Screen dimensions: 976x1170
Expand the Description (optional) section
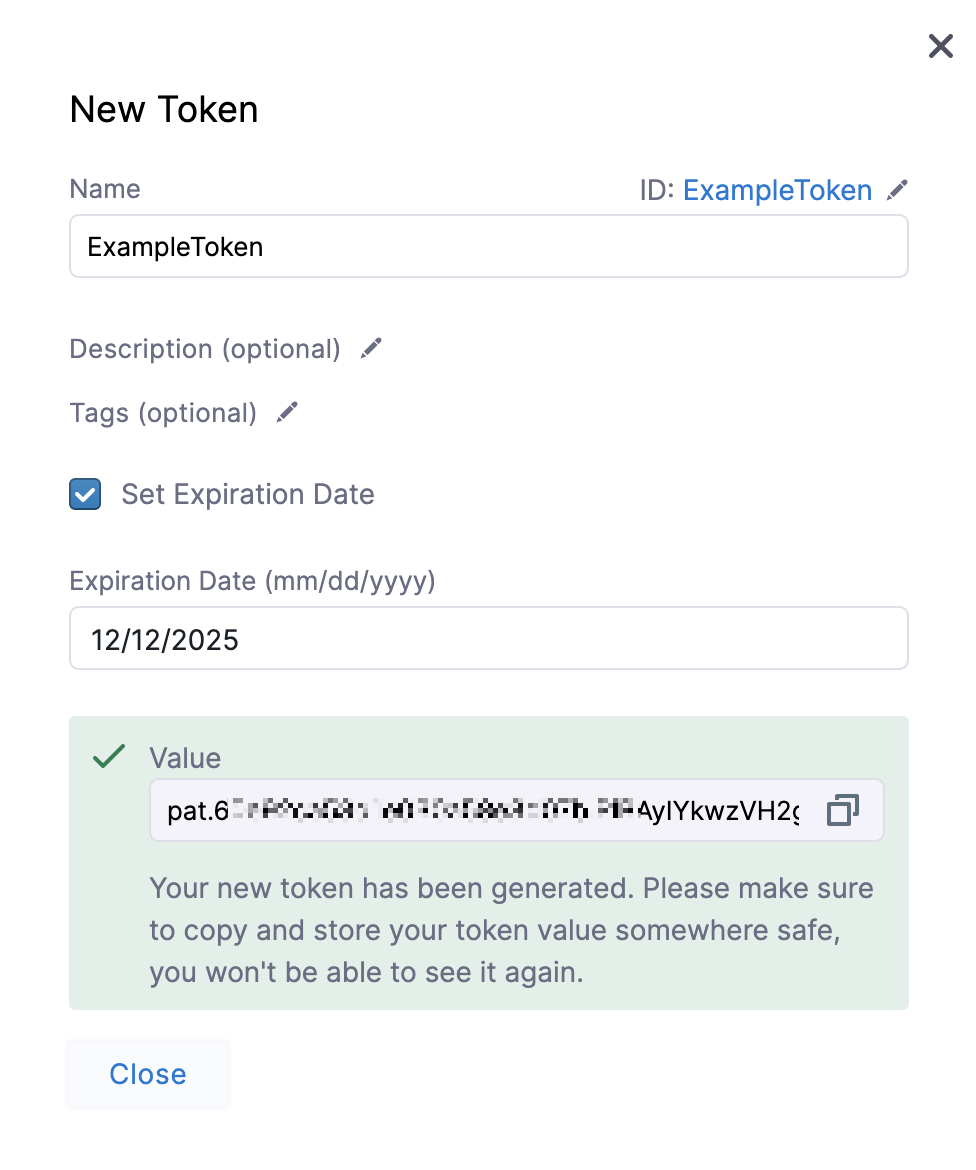(205, 348)
